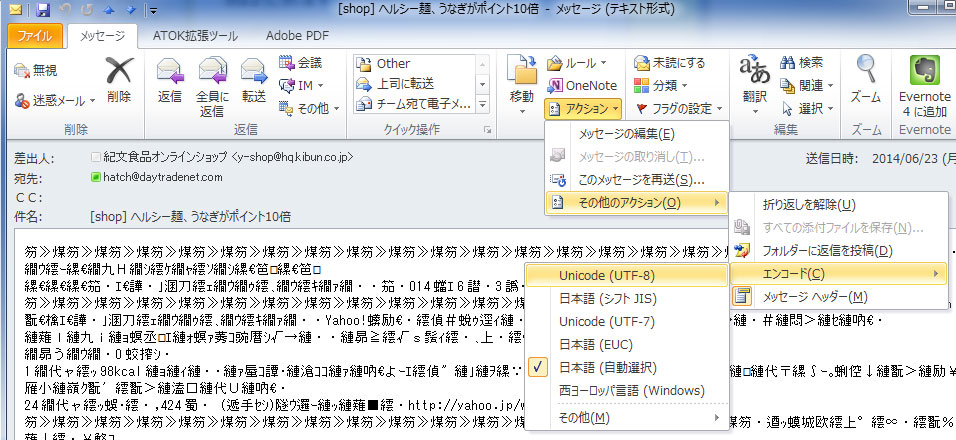The width and height of the screenshot is (956, 440).
Task: Click 未読にする (Mark Unread) icon
Action: pos(642,63)
